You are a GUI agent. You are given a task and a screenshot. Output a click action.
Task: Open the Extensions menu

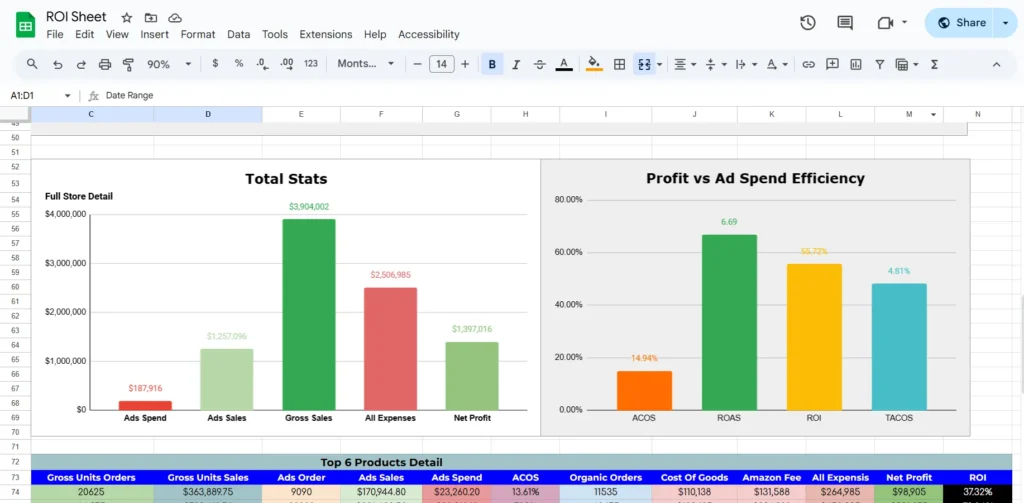tap(325, 34)
